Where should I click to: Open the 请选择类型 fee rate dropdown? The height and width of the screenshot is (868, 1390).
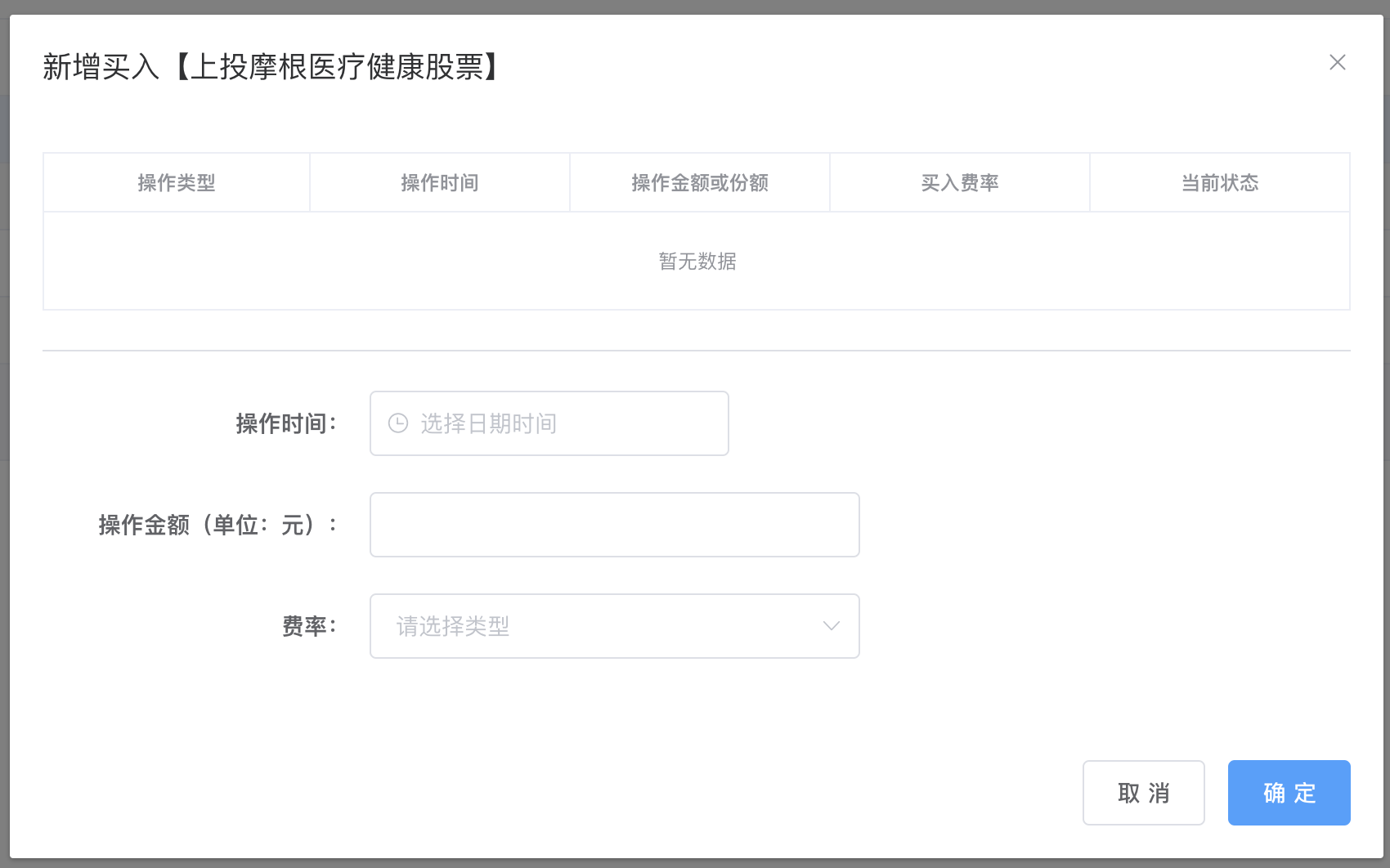pyautogui.click(x=615, y=626)
